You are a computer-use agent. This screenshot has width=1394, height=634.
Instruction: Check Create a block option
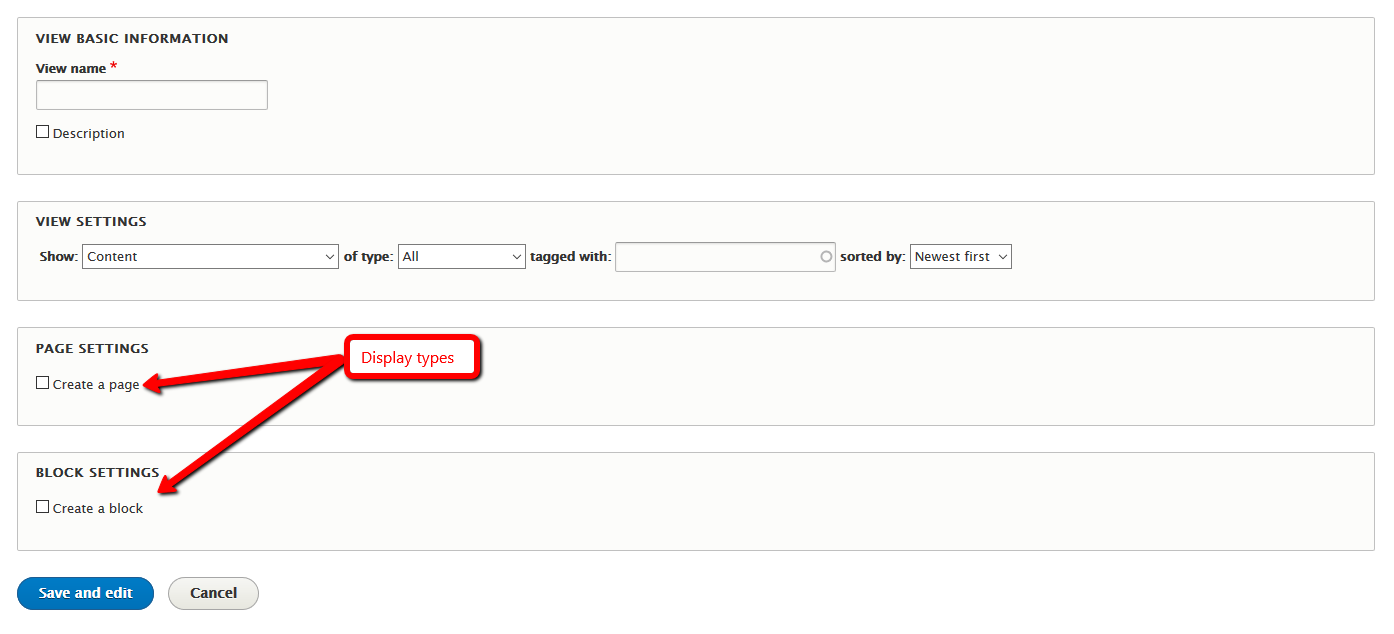click(42, 506)
